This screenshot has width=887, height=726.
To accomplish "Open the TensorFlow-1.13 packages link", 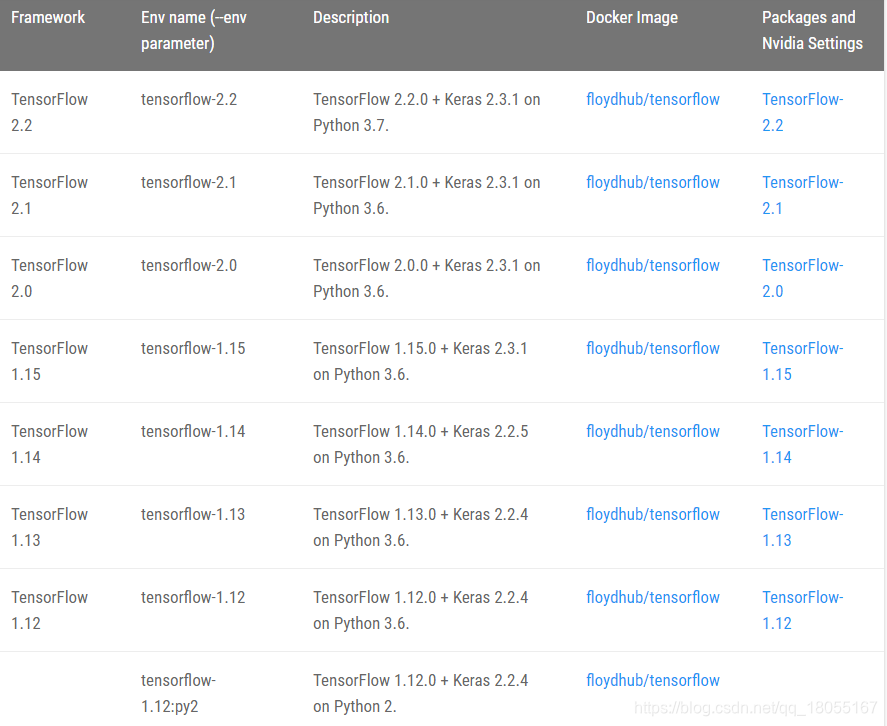I will [803, 527].
